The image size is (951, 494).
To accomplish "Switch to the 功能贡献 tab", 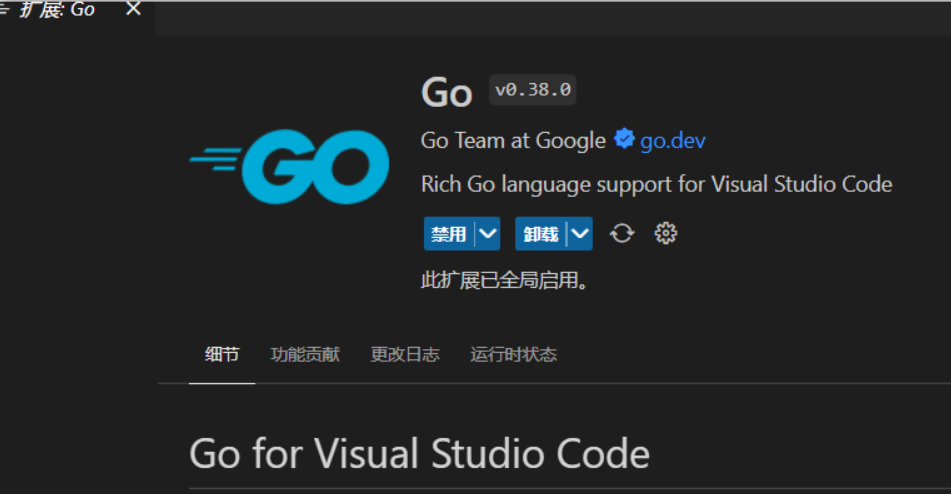I will (305, 355).
